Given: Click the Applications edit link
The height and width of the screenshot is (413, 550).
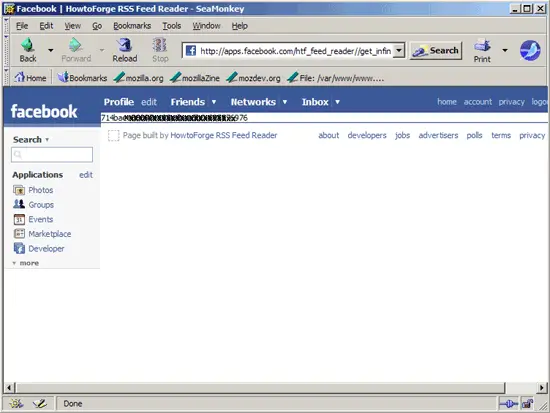Looking at the screenshot, I should coord(86,175).
